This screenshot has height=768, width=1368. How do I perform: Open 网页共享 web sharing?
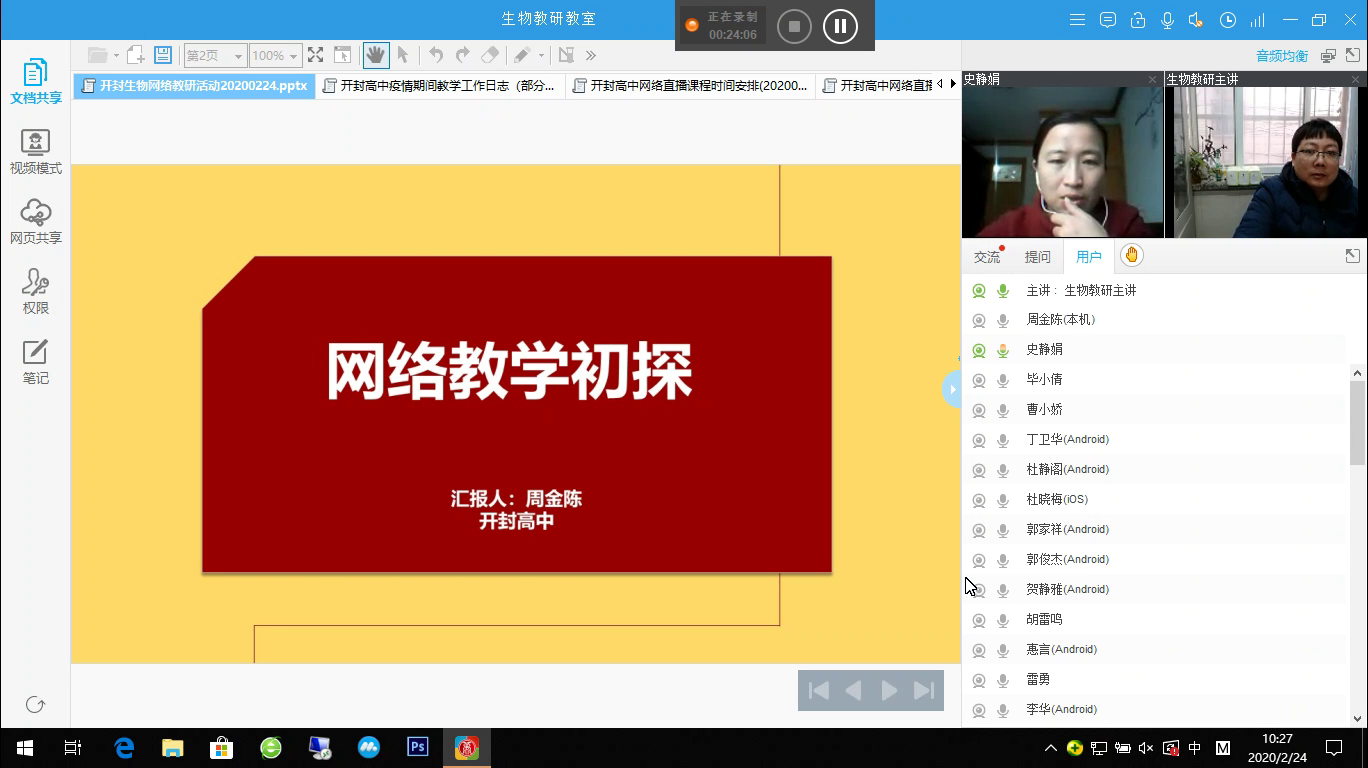coord(36,222)
